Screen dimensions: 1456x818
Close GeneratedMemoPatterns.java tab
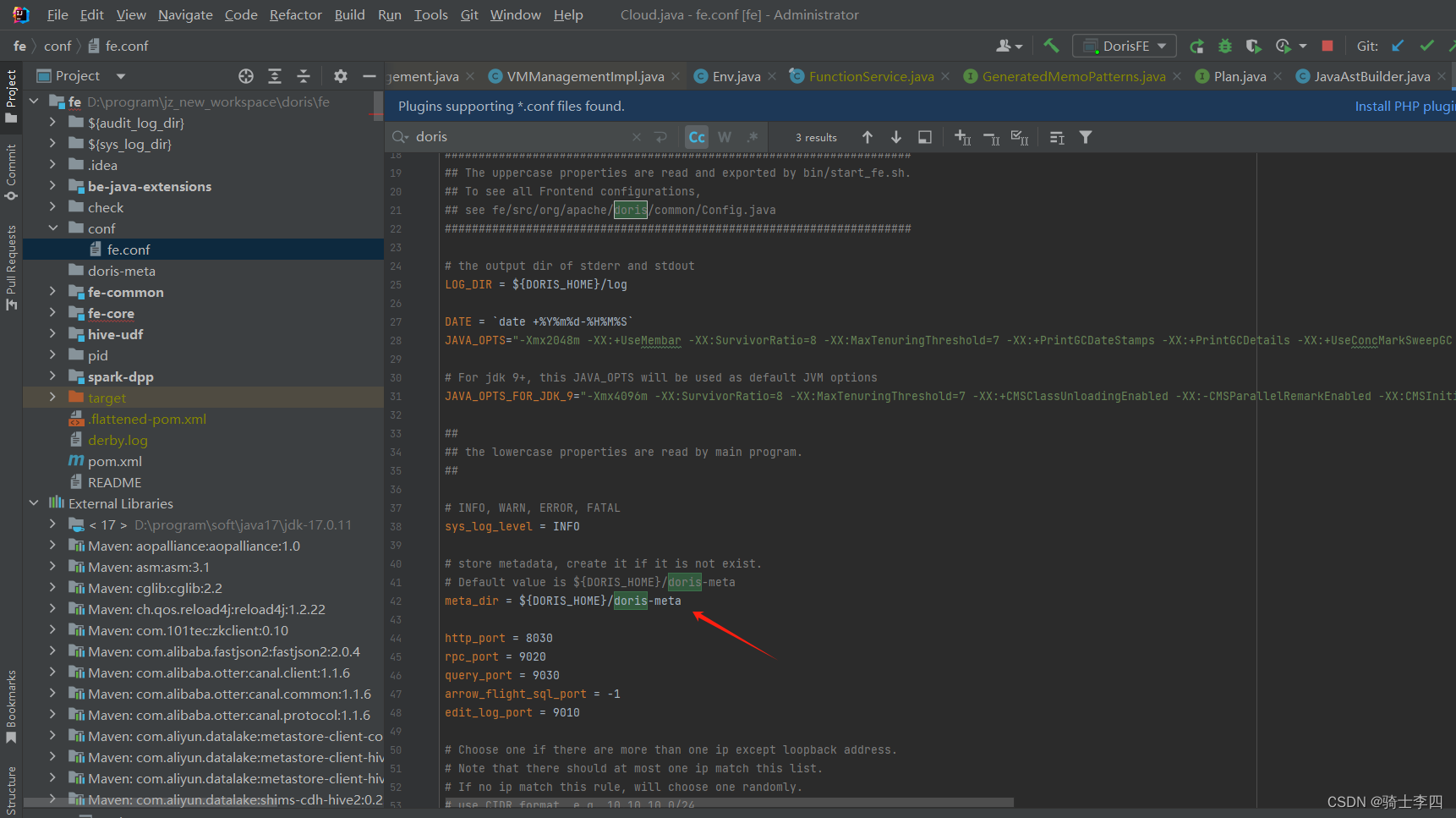[1177, 76]
